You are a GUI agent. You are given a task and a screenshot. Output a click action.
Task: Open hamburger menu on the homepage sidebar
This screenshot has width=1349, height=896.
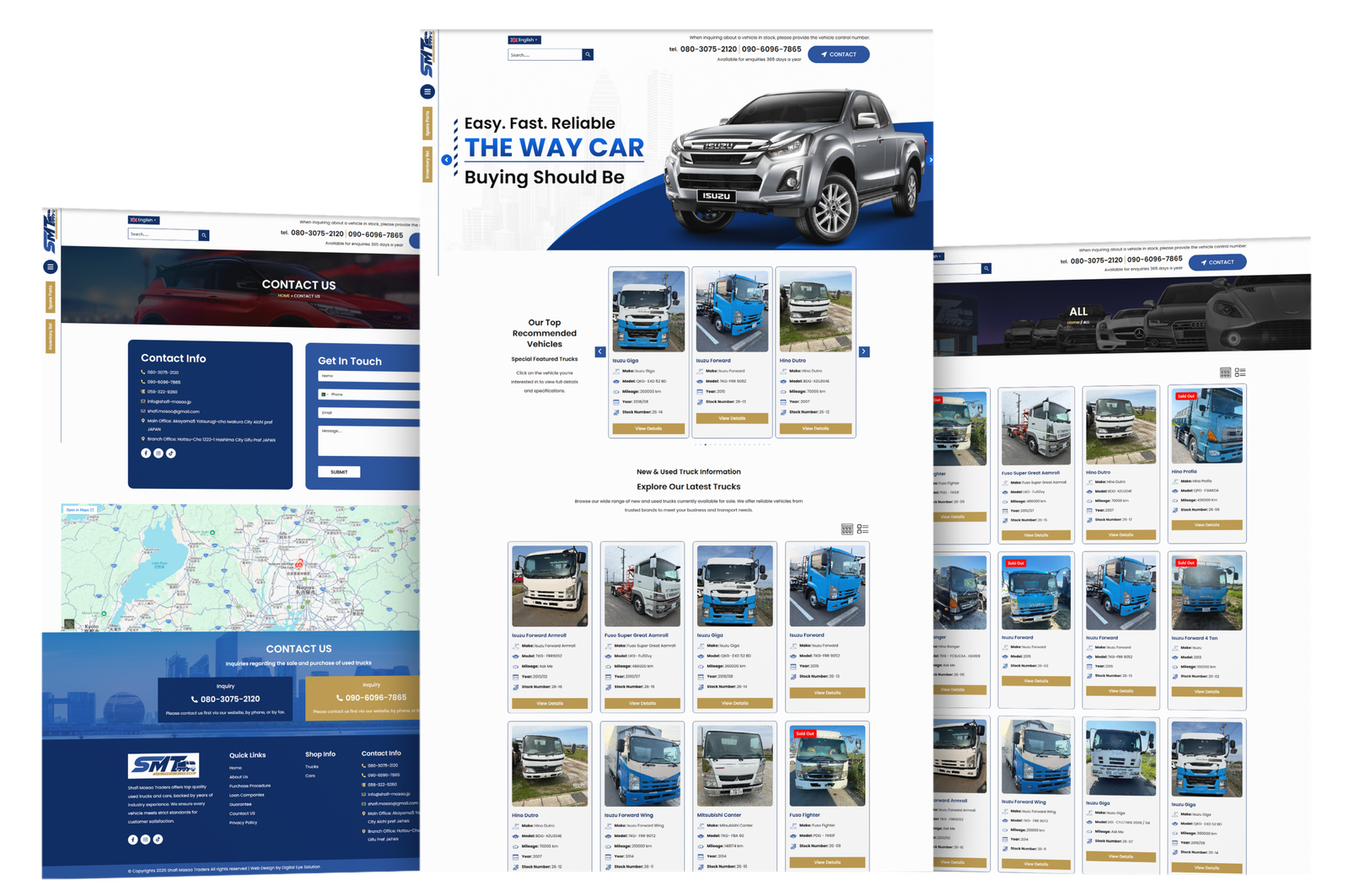[427, 91]
